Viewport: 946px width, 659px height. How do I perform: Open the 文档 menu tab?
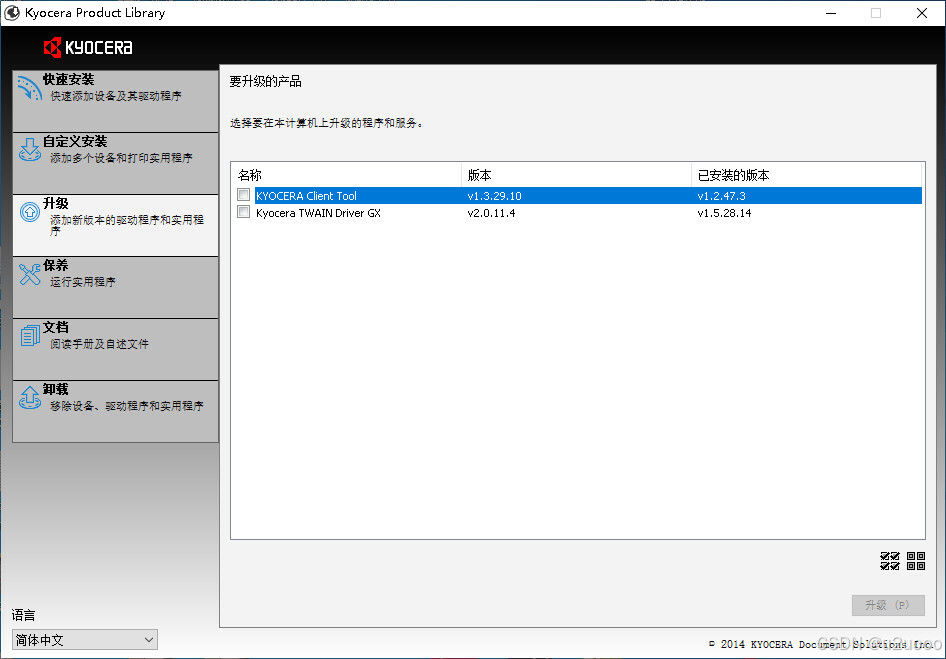click(x=115, y=349)
